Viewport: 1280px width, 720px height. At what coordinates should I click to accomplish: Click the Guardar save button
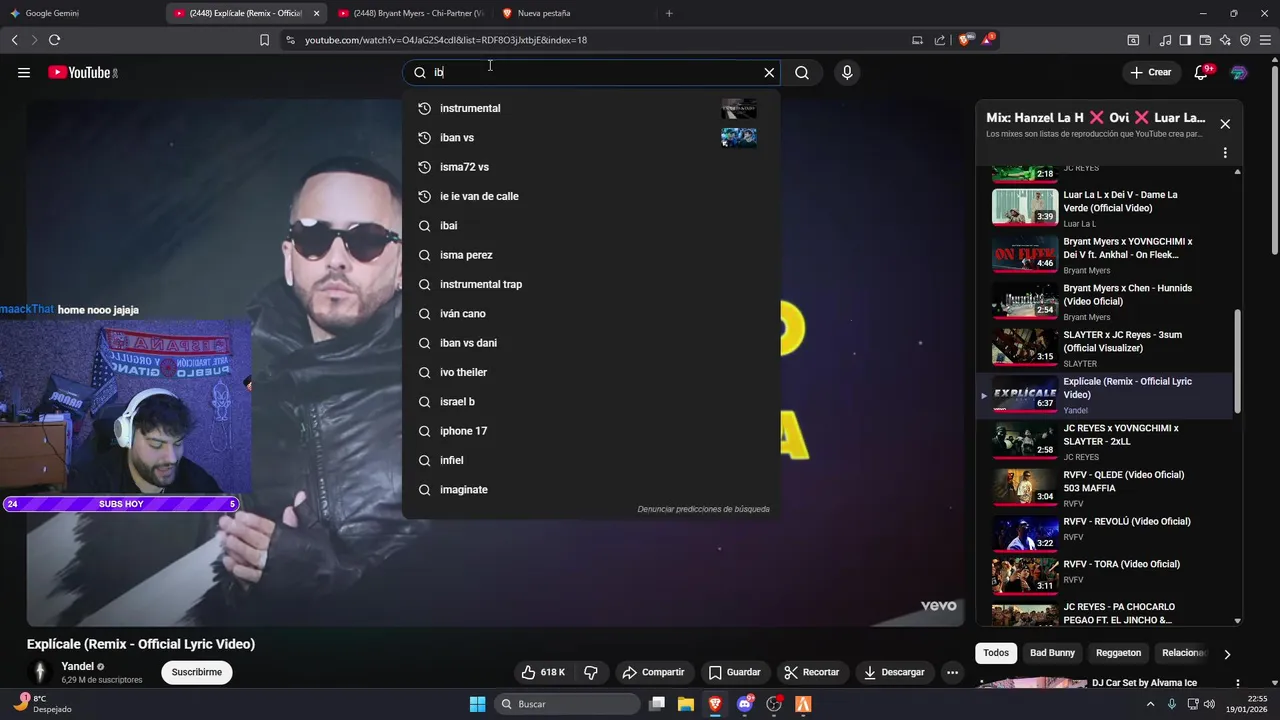point(735,672)
